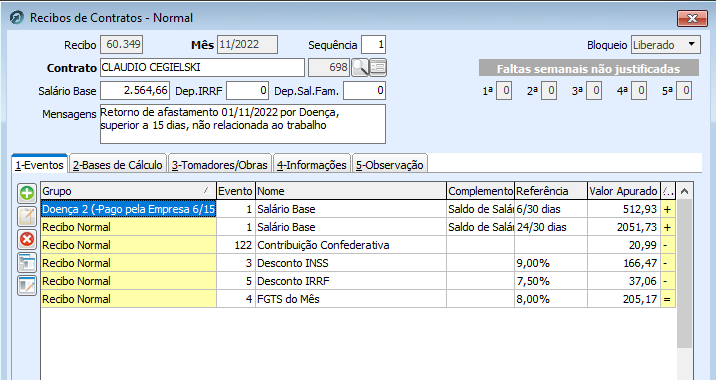Image resolution: width=716 pixels, height=380 pixels.
Task: Select the Contribuição Confederativa row
Action: (x=358, y=245)
